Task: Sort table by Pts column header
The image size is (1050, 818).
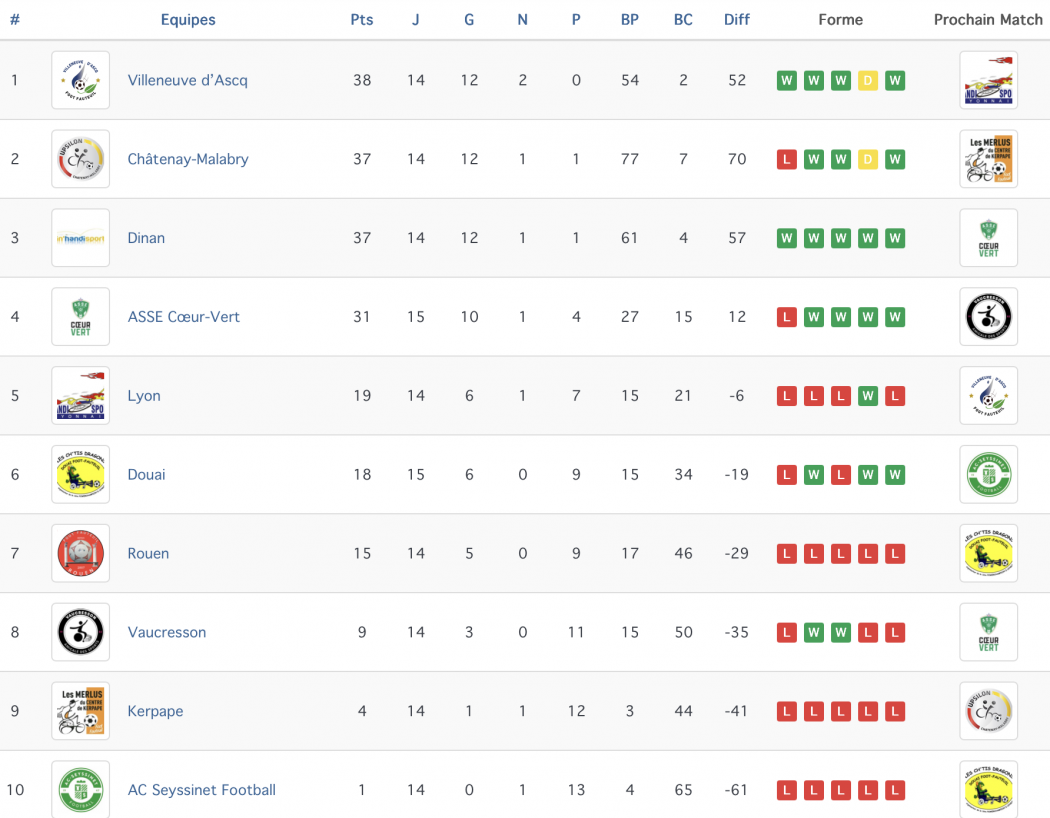Action: 362,20
